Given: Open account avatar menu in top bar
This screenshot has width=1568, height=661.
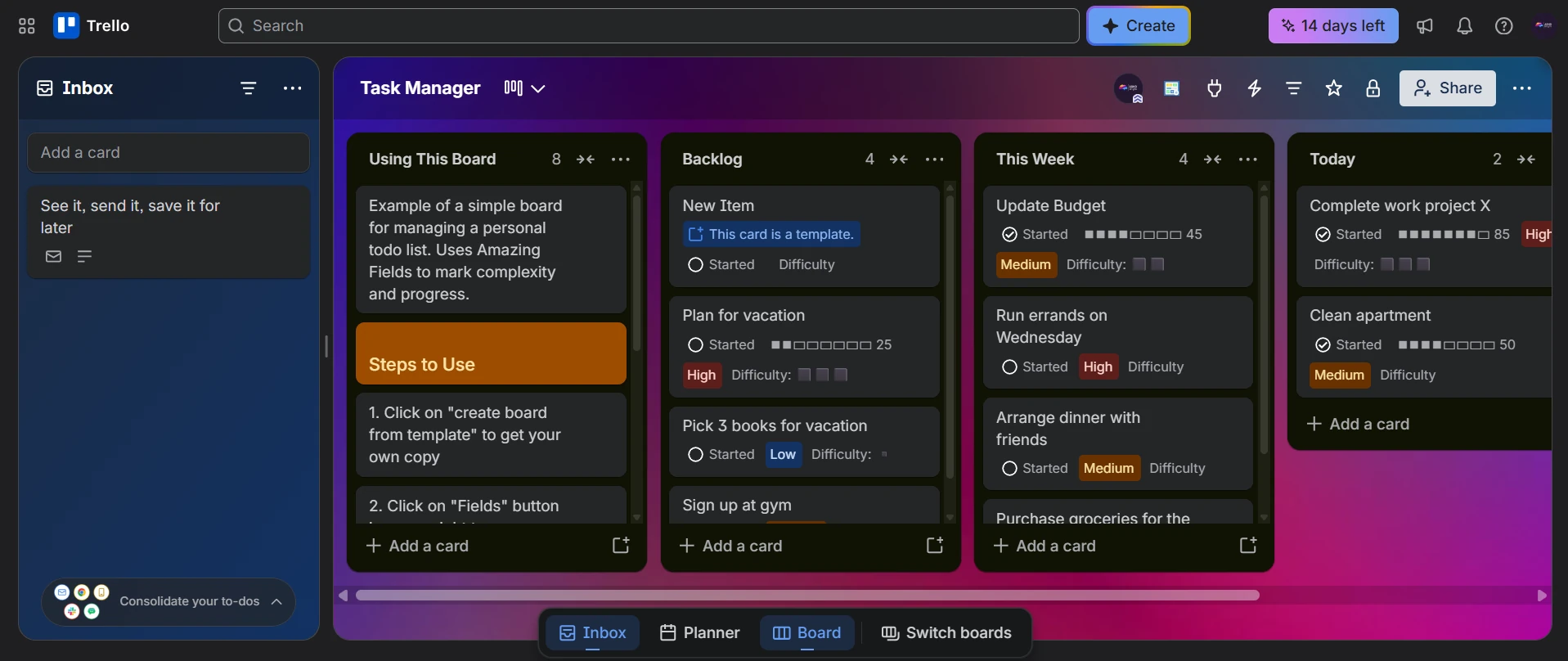Looking at the screenshot, I should [1543, 26].
